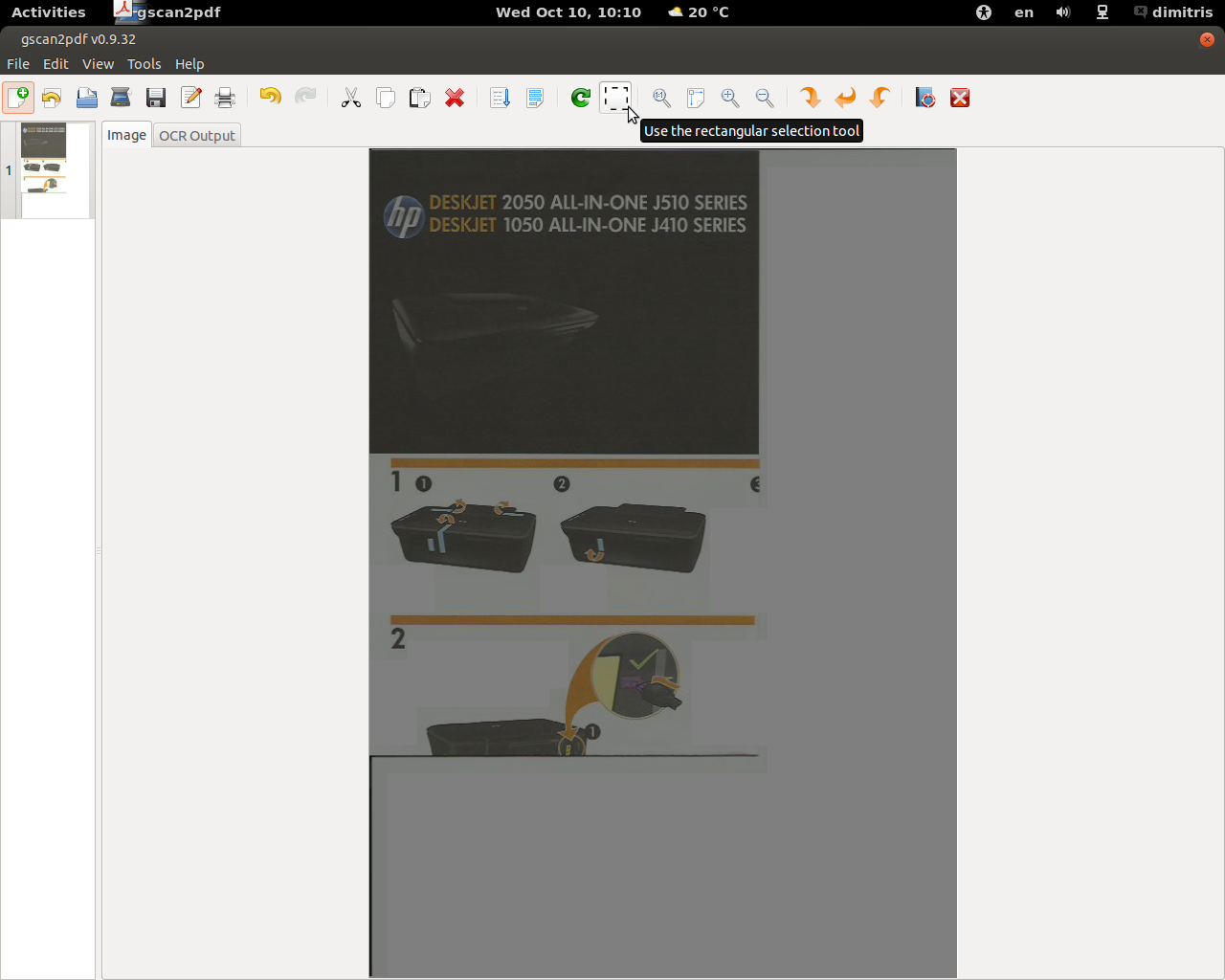The image size is (1225, 980).
Task: Click the Cut scissors icon
Action: pos(351,98)
